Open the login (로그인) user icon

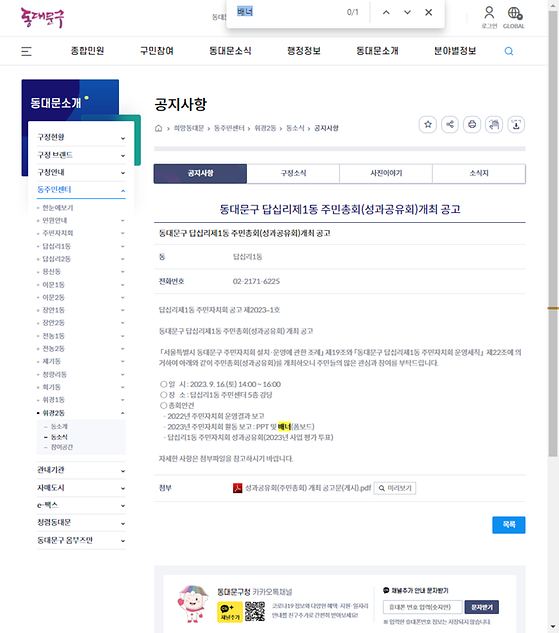pos(489,17)
